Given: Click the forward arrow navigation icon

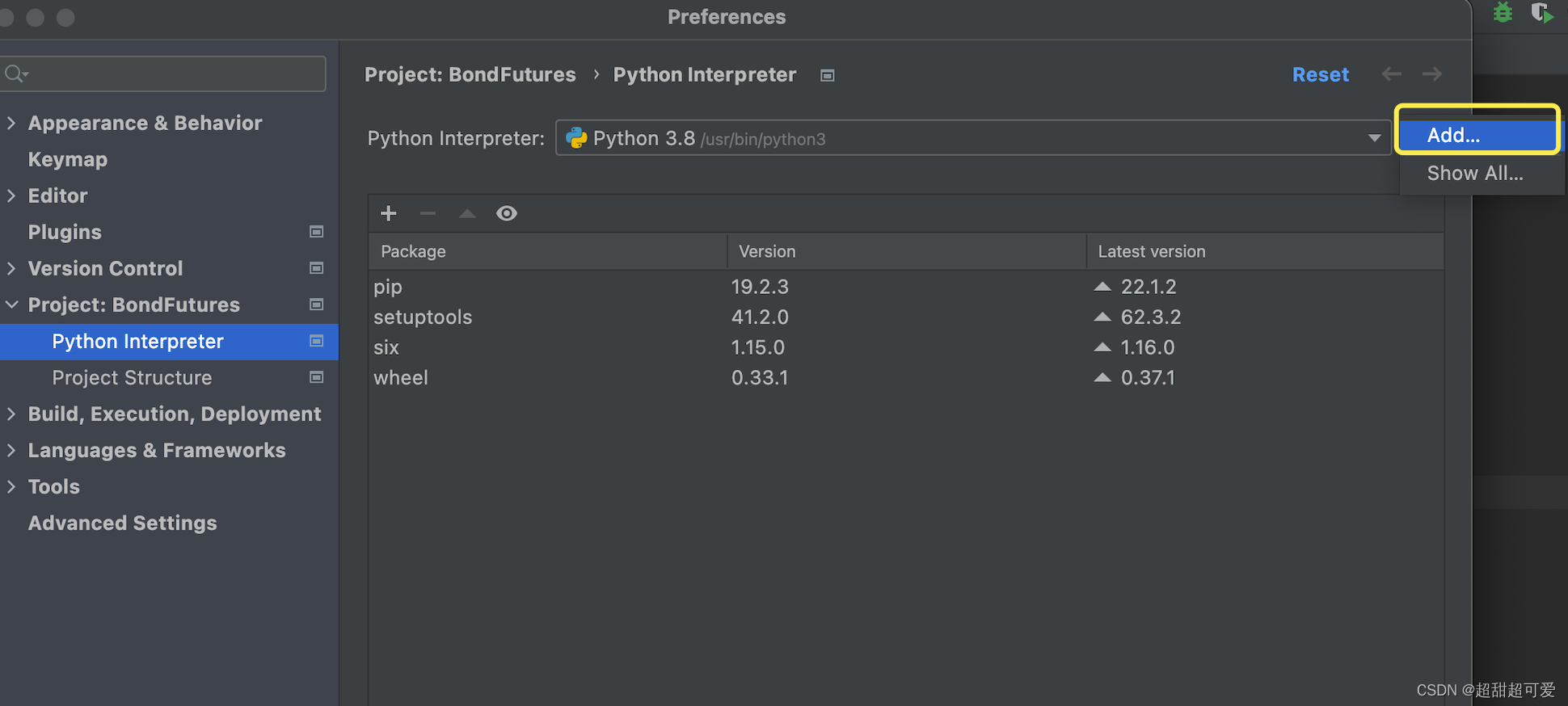Looking at the screenshot, I should tap(1432, 74).
